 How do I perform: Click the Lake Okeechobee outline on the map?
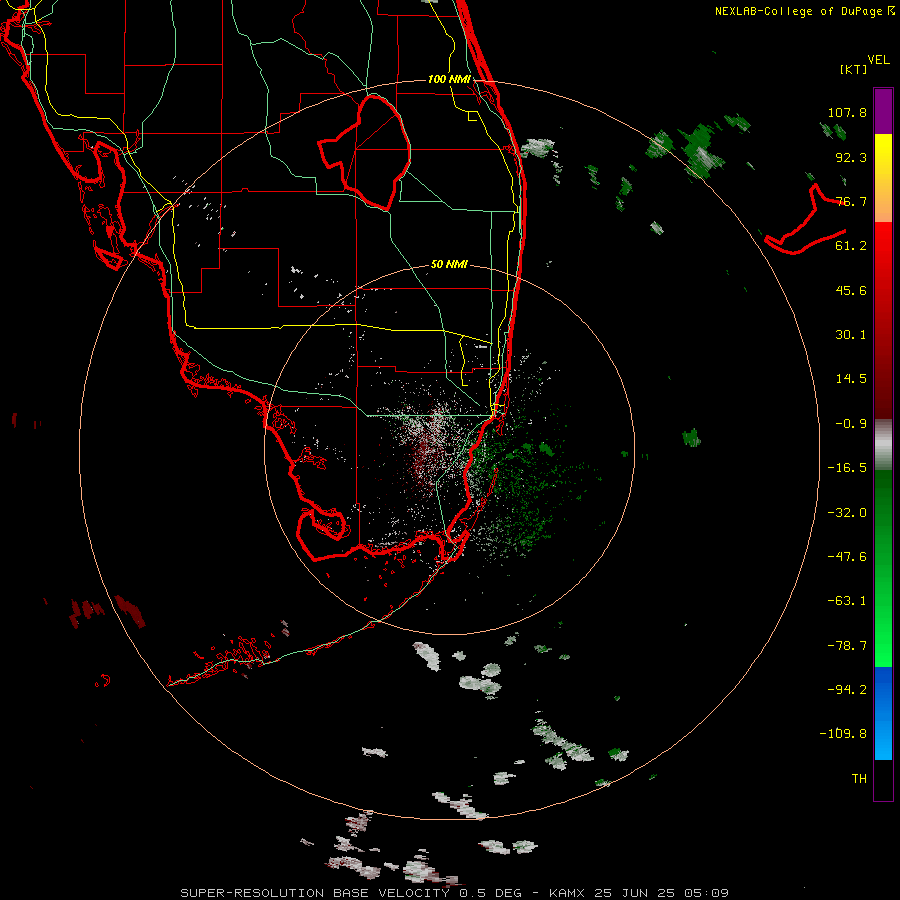(364, 152)
